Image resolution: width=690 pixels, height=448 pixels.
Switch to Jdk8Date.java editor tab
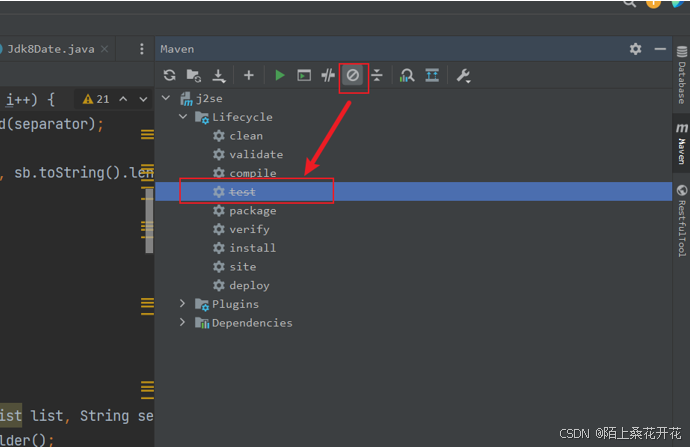click(x=51, y=49)
